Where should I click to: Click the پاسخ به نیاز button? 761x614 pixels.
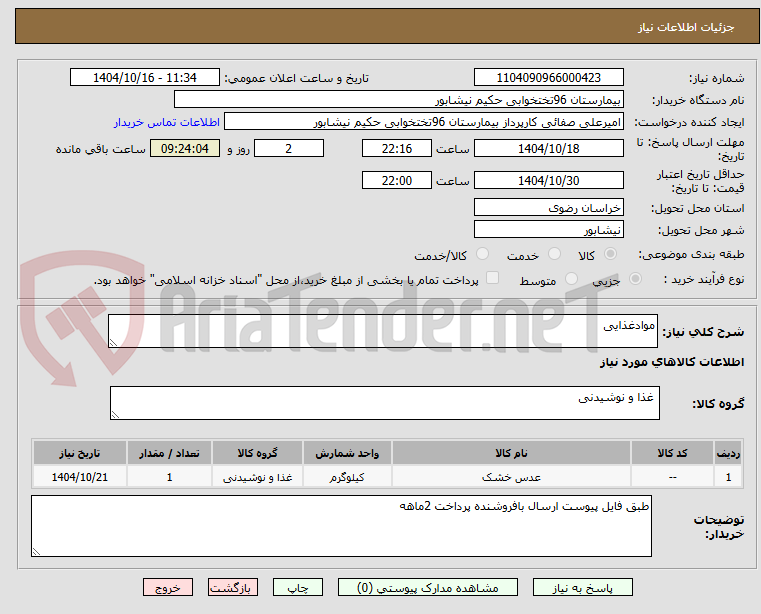click(582, 587)
